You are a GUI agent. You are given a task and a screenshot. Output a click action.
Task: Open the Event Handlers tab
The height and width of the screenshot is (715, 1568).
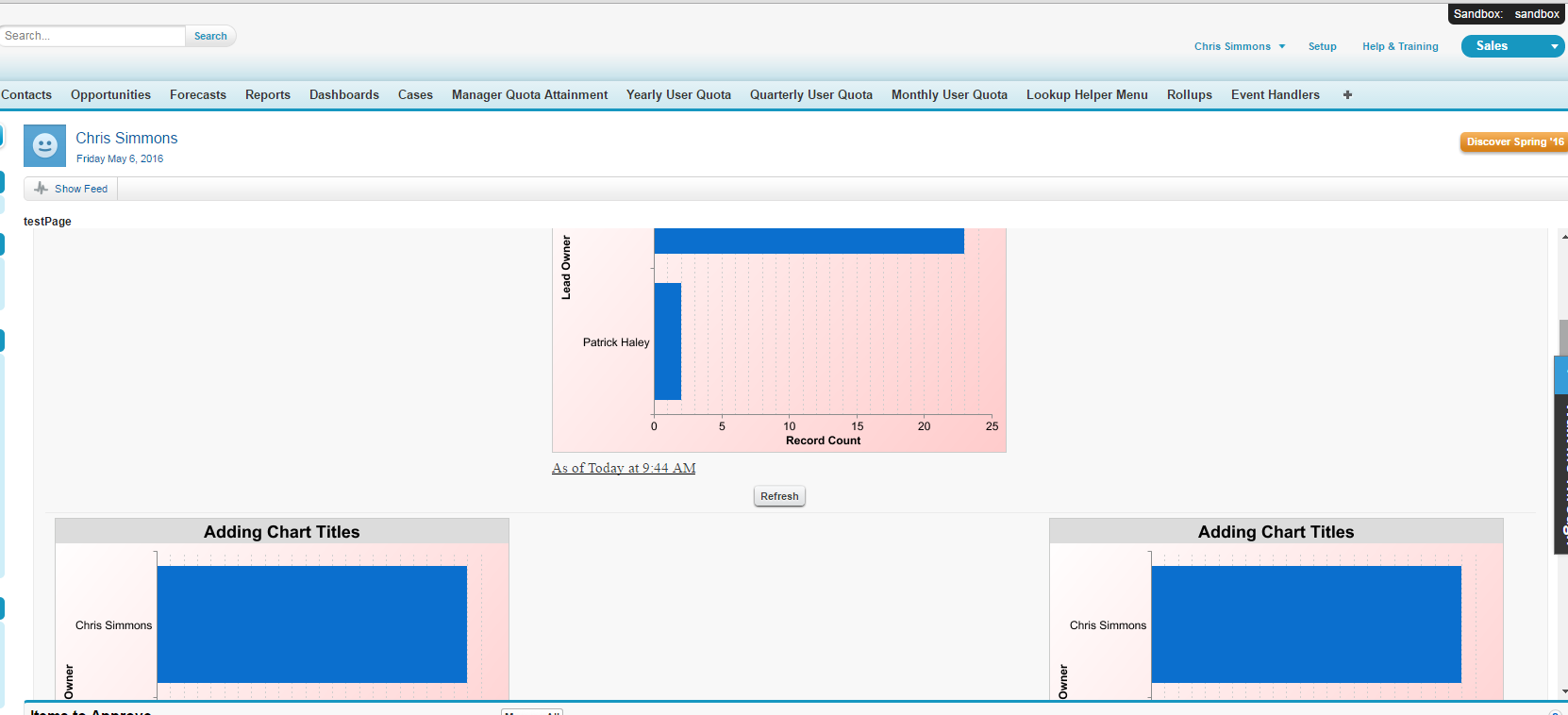click(x=1275, y=95)
